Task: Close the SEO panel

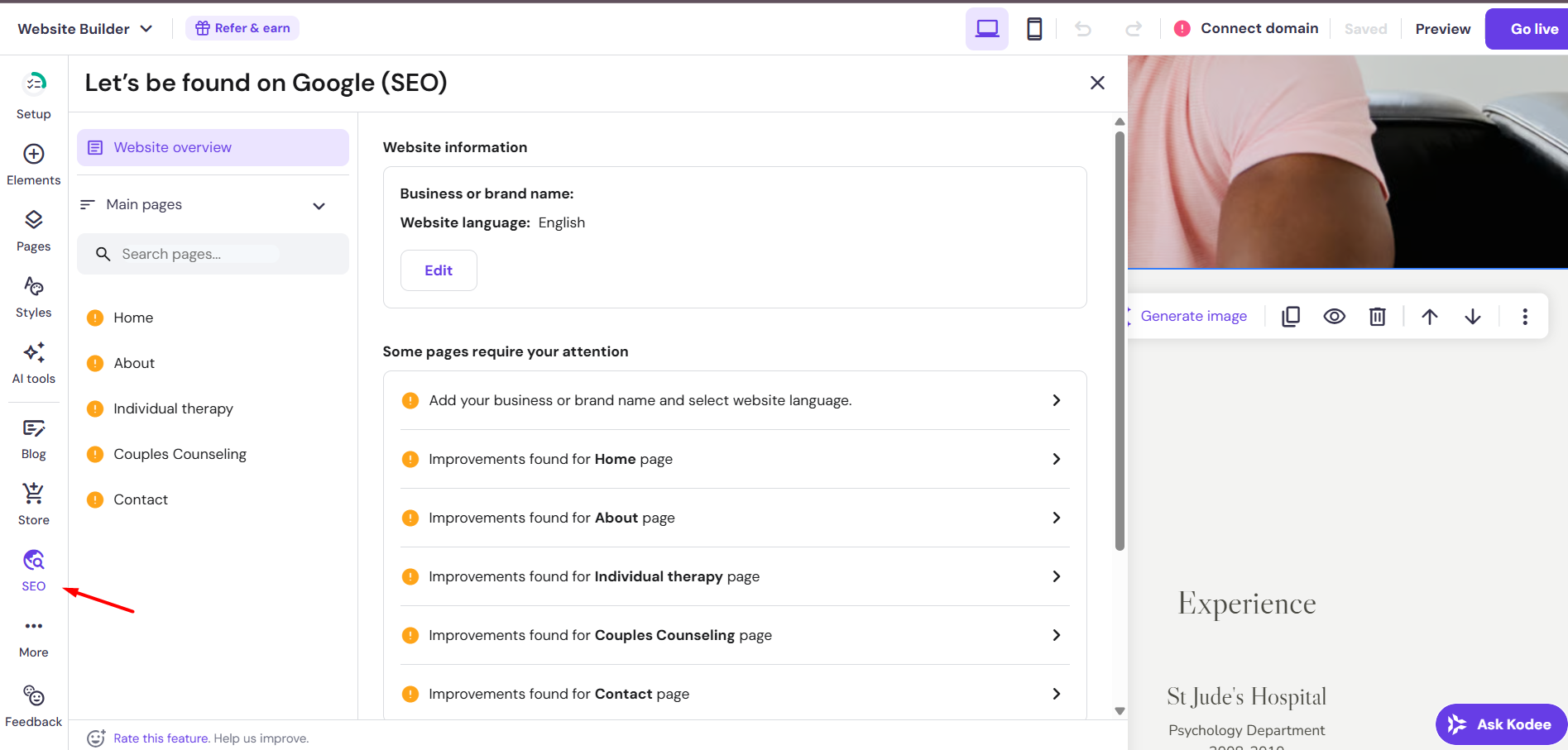Action: coord(1097,83)
